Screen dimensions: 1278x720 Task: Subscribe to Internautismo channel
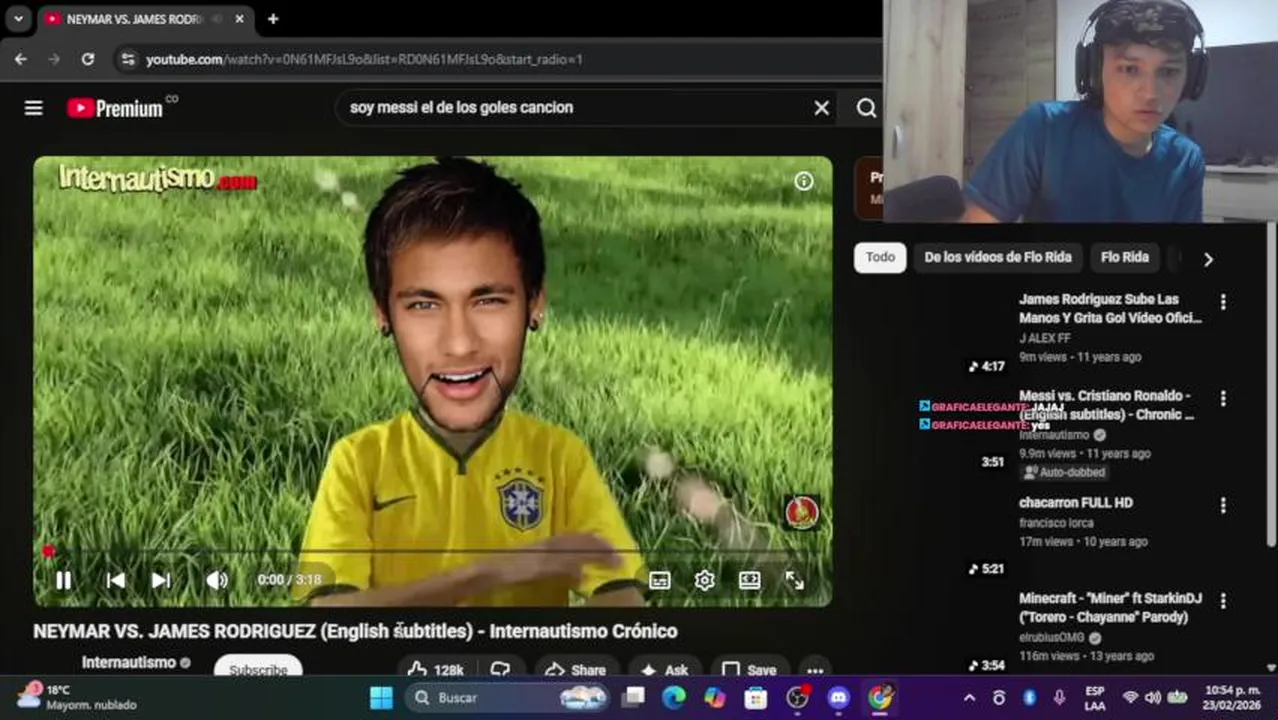[258, 669]
